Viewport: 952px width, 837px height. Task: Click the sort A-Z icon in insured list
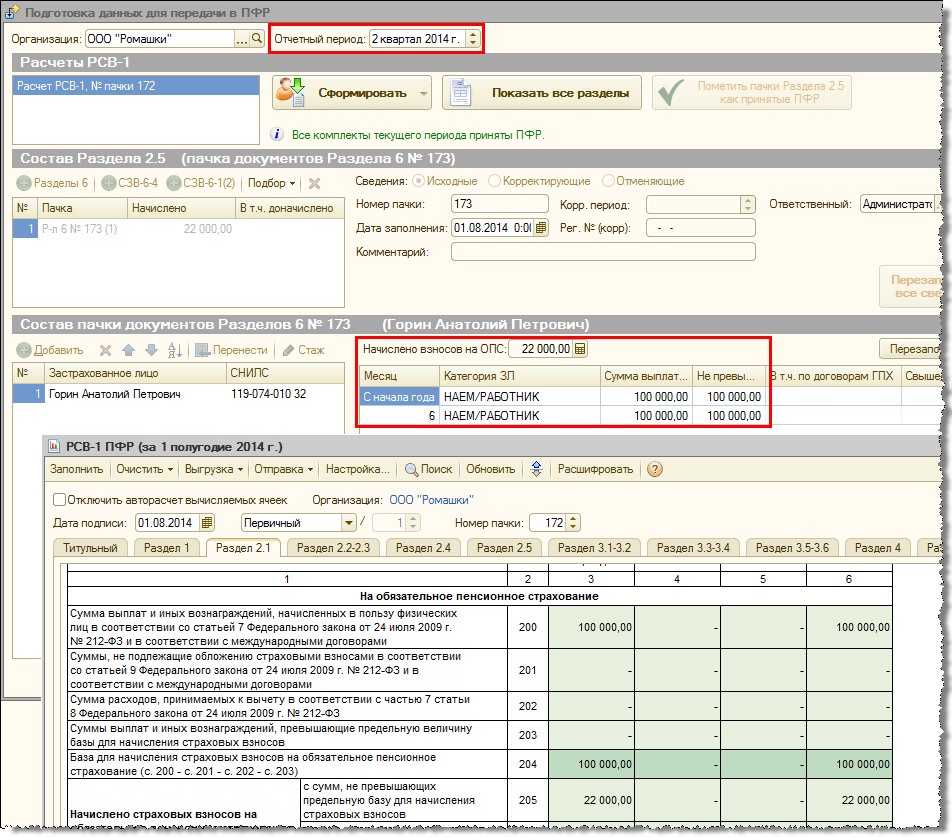(175, 350)
